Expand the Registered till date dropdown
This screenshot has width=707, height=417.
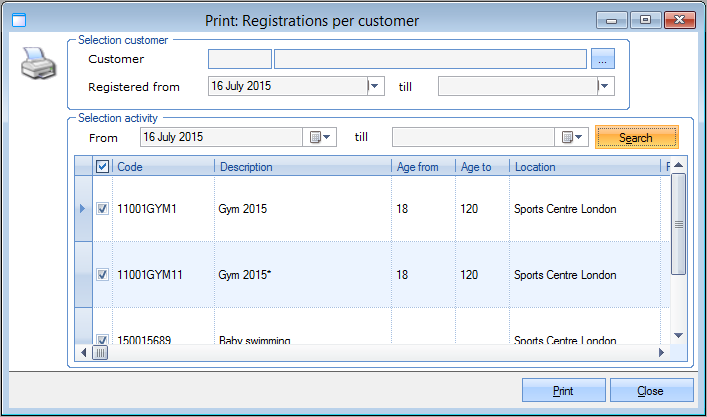tap(605, 87)
